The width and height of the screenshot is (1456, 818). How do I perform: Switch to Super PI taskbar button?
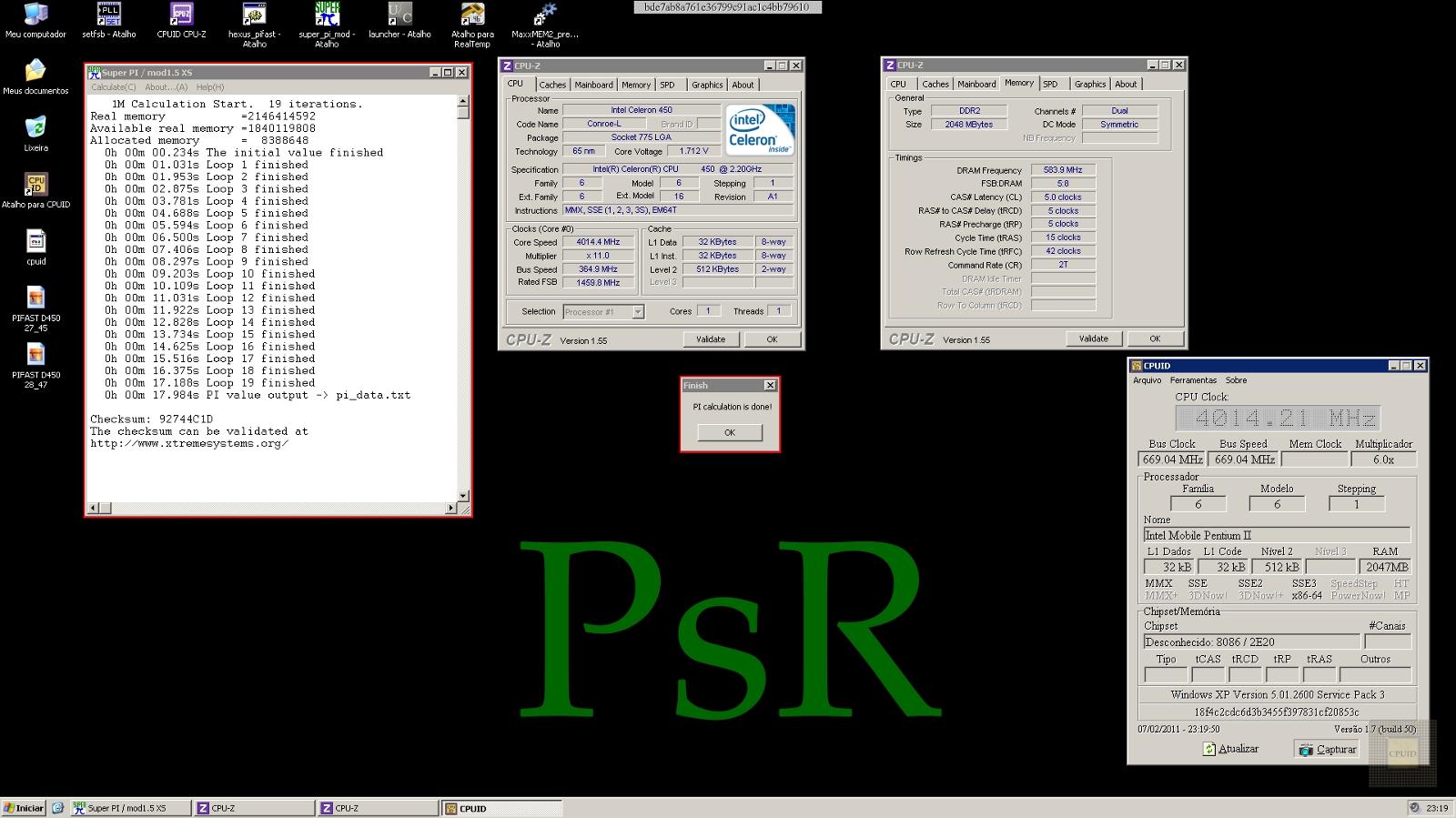coord(131,808)
